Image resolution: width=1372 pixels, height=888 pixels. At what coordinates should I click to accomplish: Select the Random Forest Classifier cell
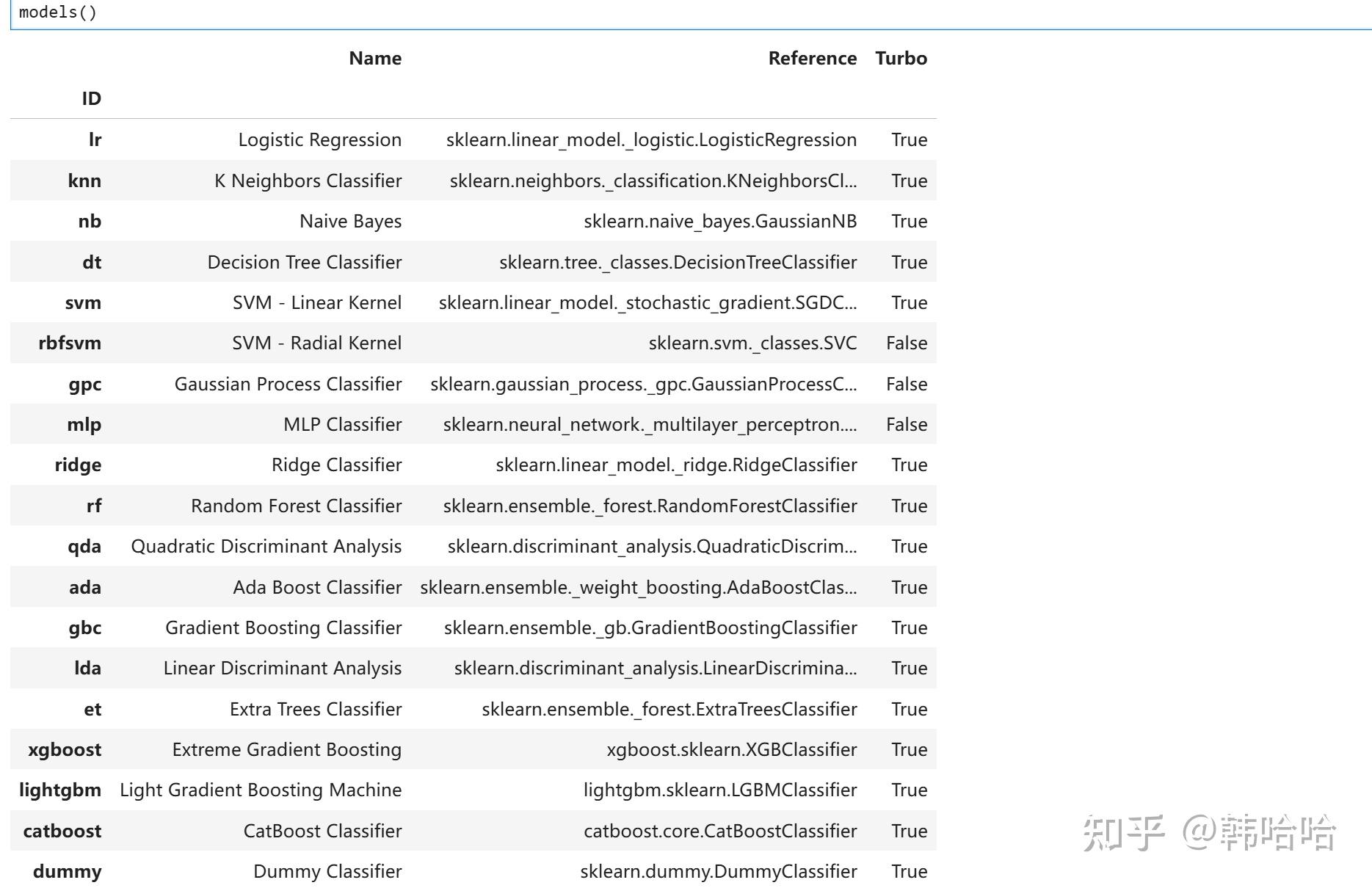pyautogui.click(x=296, y=506)
